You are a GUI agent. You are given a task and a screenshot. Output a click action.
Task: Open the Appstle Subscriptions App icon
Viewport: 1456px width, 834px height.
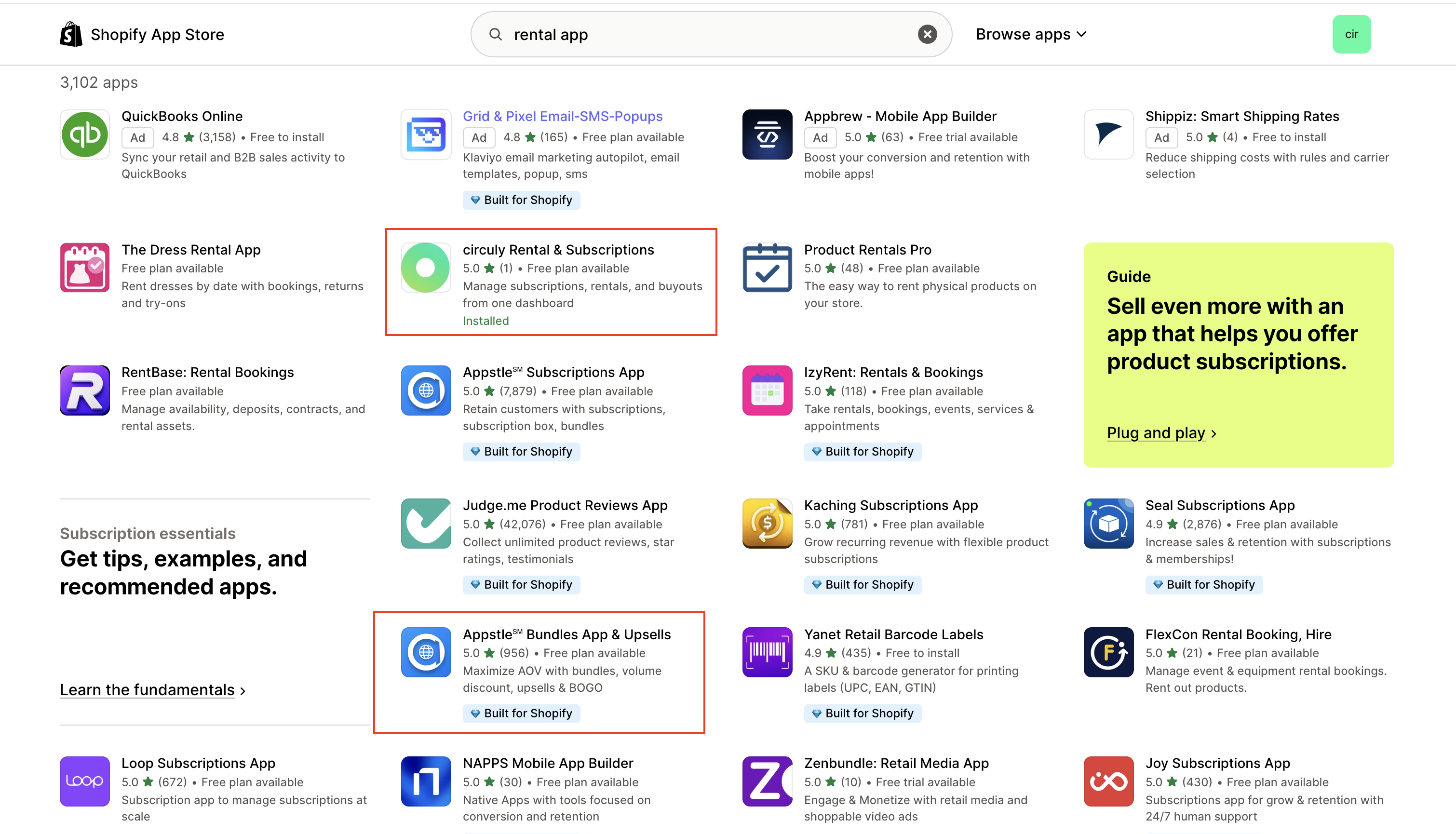[426, 390]
